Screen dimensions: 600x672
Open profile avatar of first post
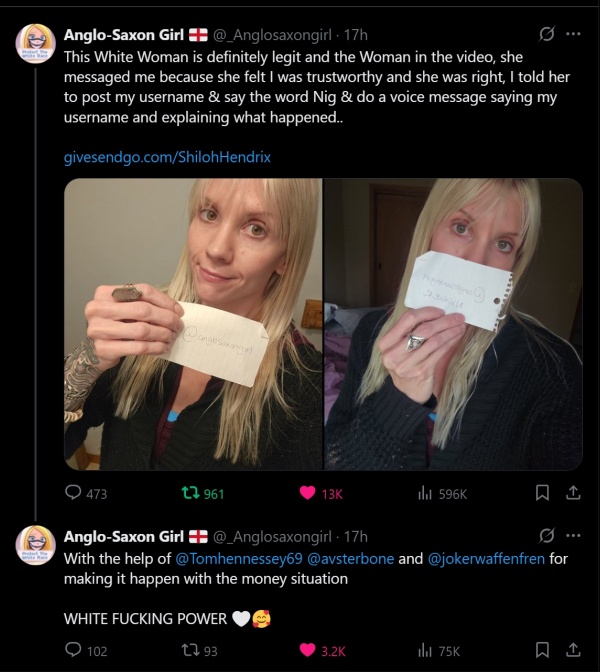coord(36,44)
